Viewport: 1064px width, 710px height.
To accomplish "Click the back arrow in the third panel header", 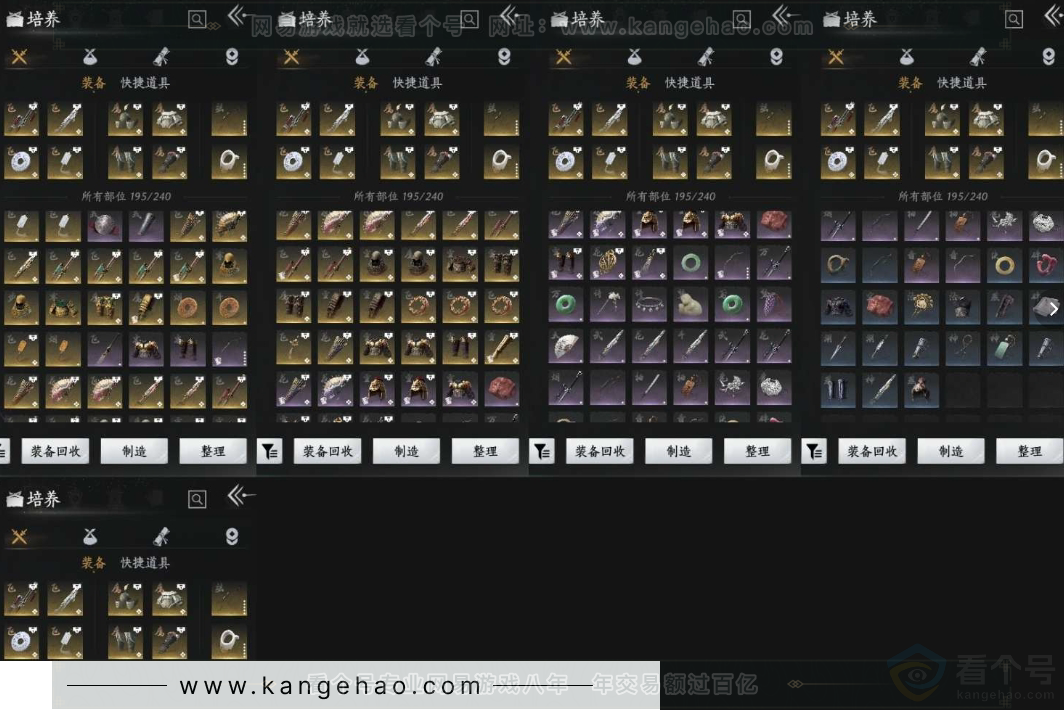I will coord(784,16).
